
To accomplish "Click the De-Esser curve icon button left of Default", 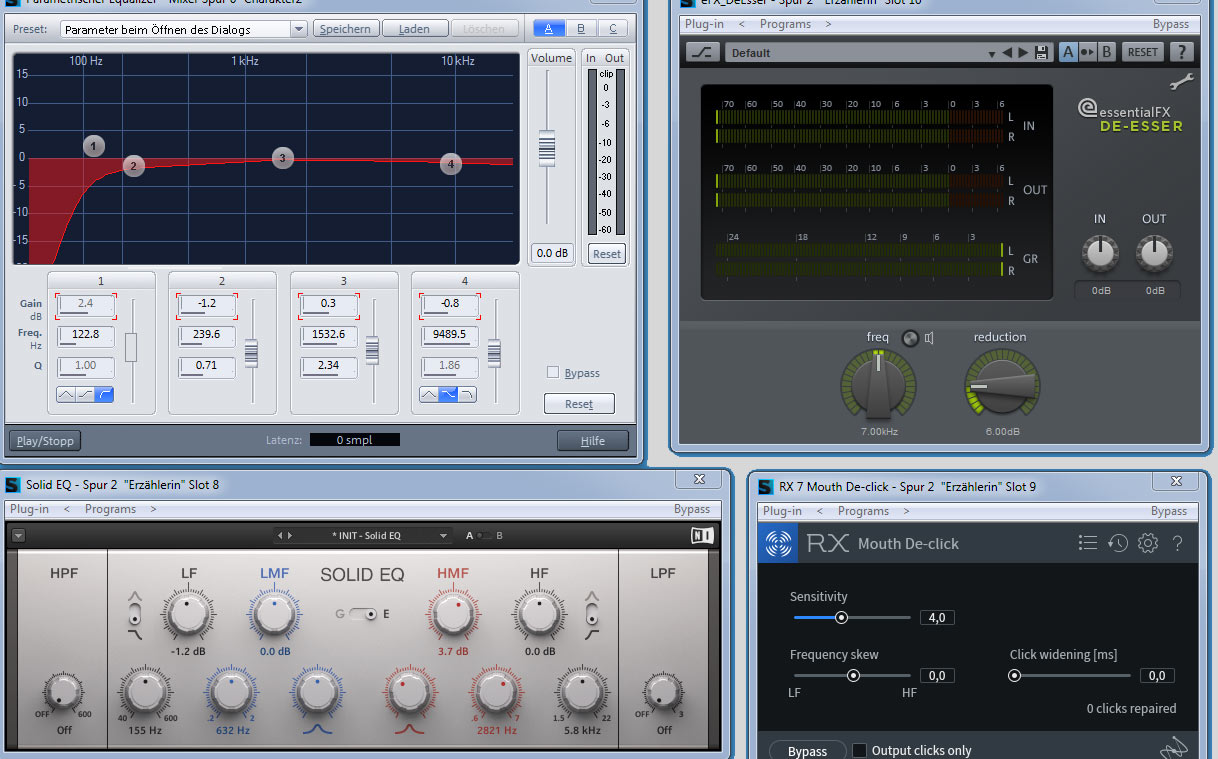I will tap(702, 52).
